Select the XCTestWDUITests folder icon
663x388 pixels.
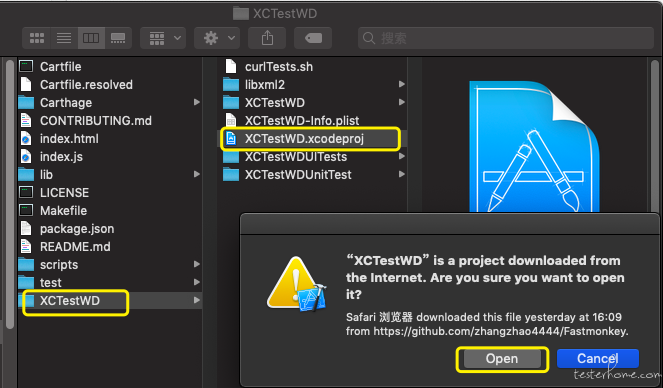(231, 157)
